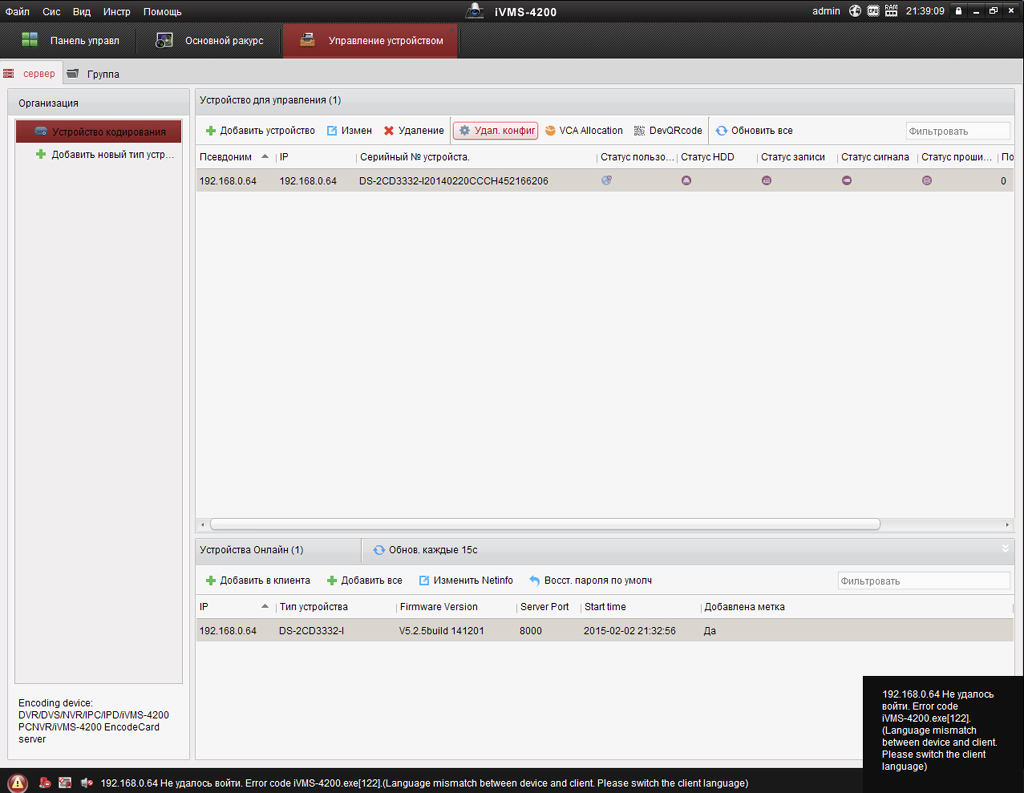
Task: Switch to the Группа tab
Action: coord(93,74)
